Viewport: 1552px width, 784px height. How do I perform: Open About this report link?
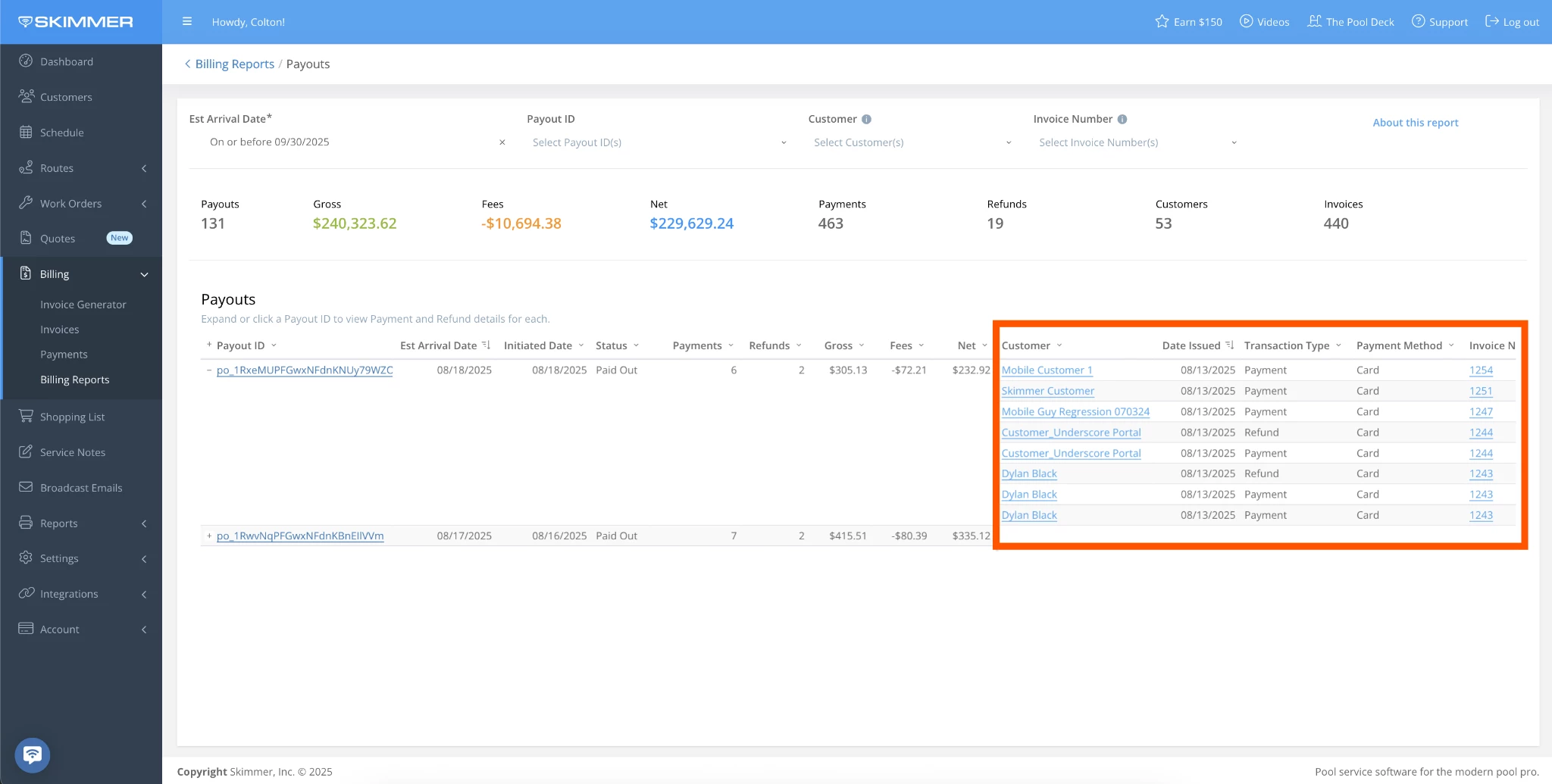click(1415, 122)
